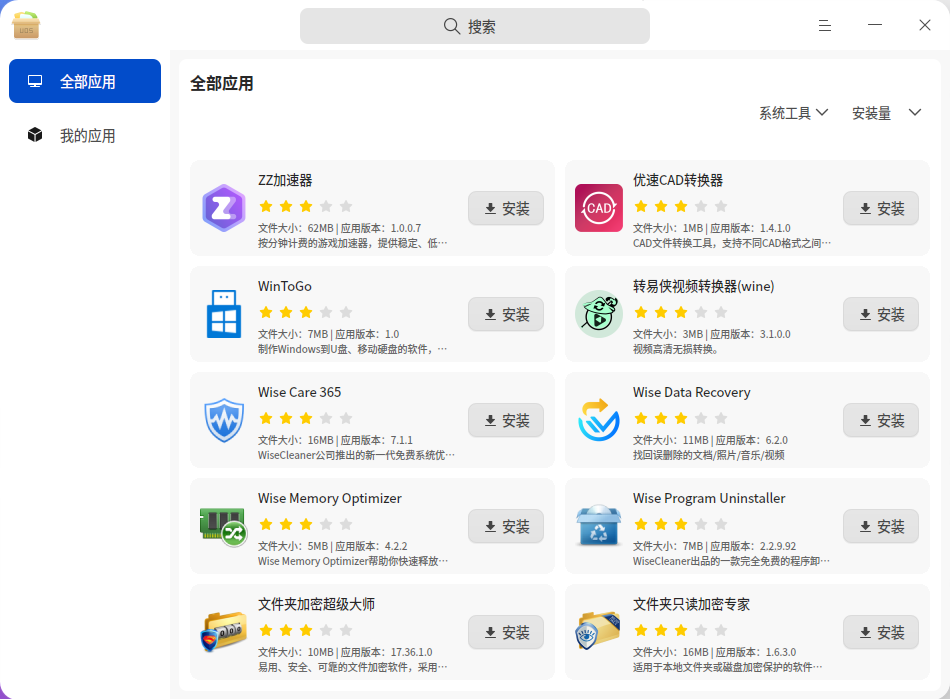Click 找回误删除的文档 description
950x699 pixels.
click(709, 455)
